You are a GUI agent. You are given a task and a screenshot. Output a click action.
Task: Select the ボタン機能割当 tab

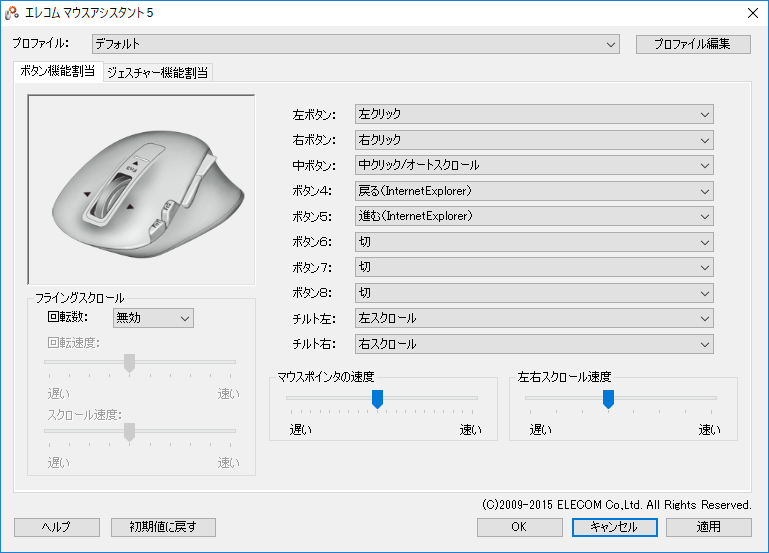tap(57, 71)
